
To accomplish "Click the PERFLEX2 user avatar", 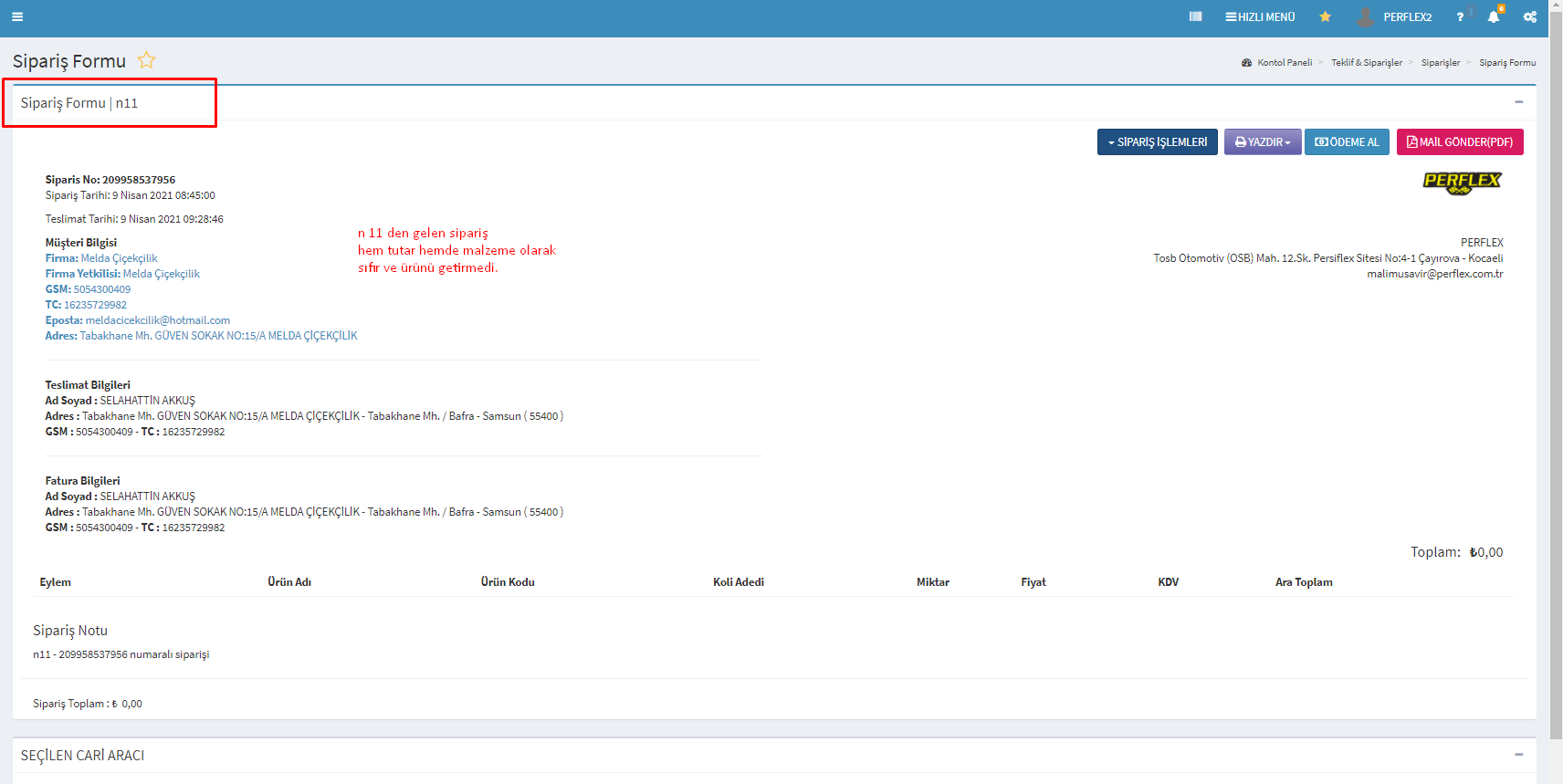I will tap(1366, 16).
